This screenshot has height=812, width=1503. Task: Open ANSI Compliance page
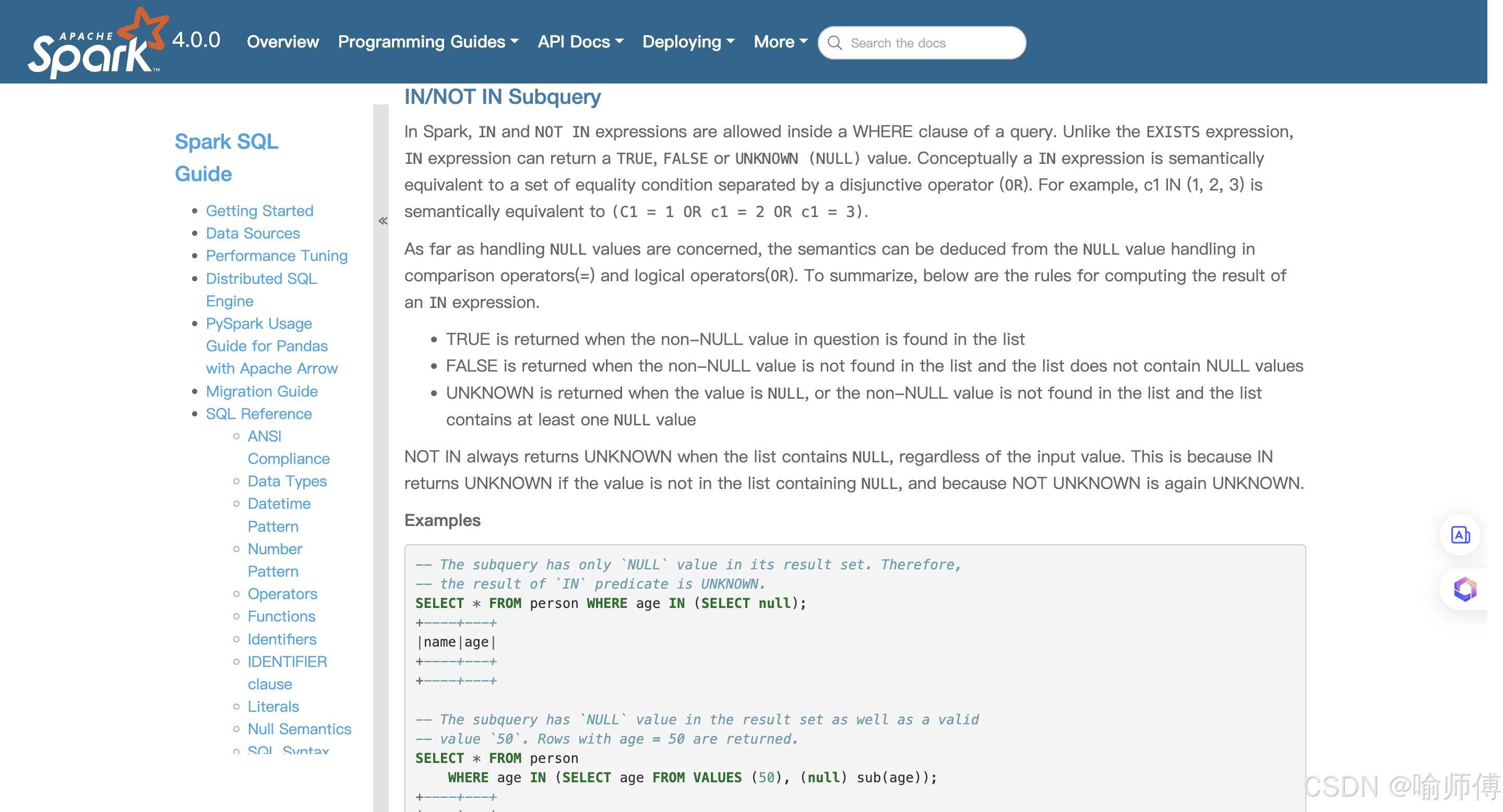pyautogui.click(x=288, y=447)
